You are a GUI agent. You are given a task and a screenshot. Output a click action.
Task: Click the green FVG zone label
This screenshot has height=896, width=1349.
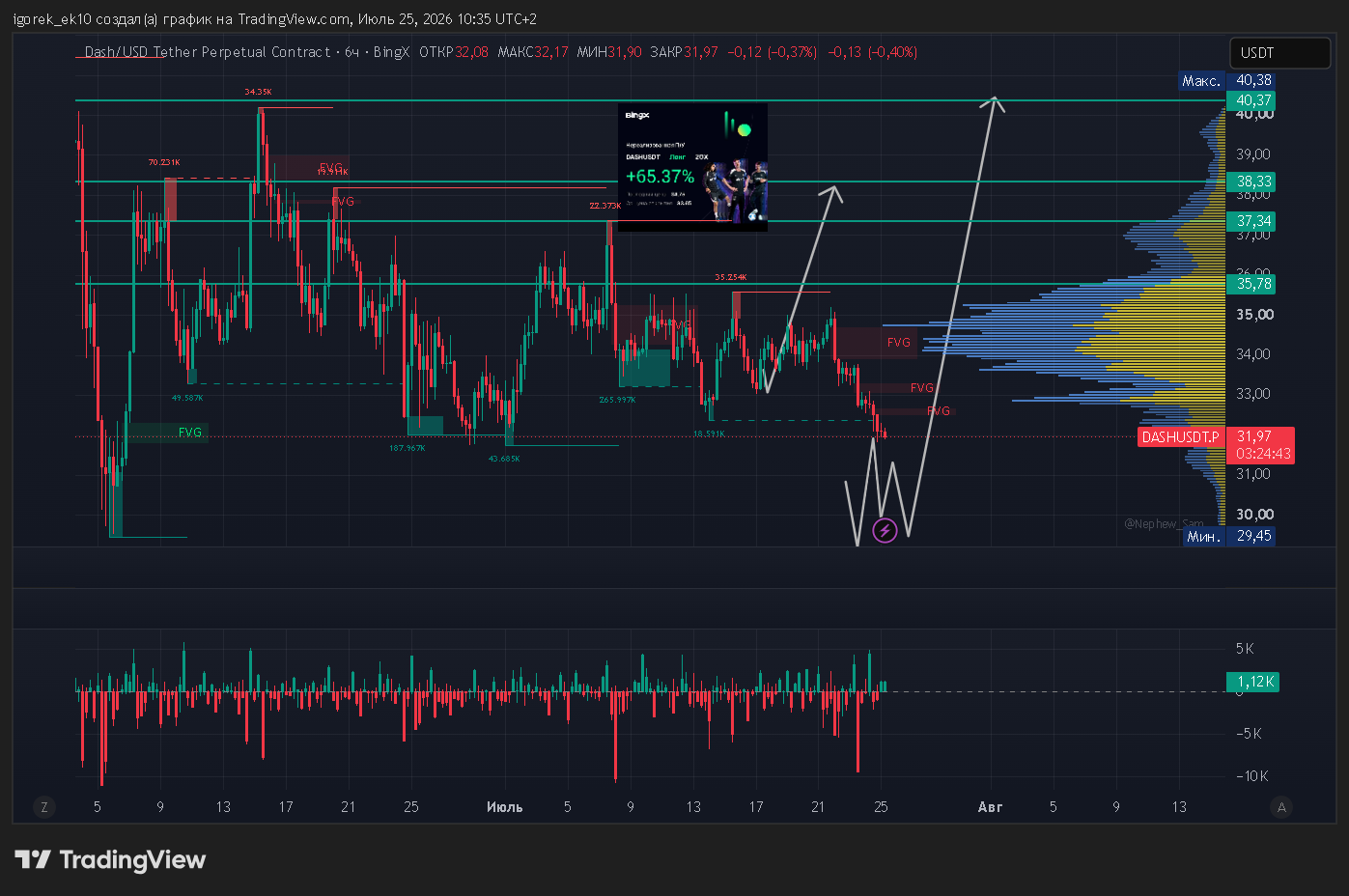click(190, 433)
